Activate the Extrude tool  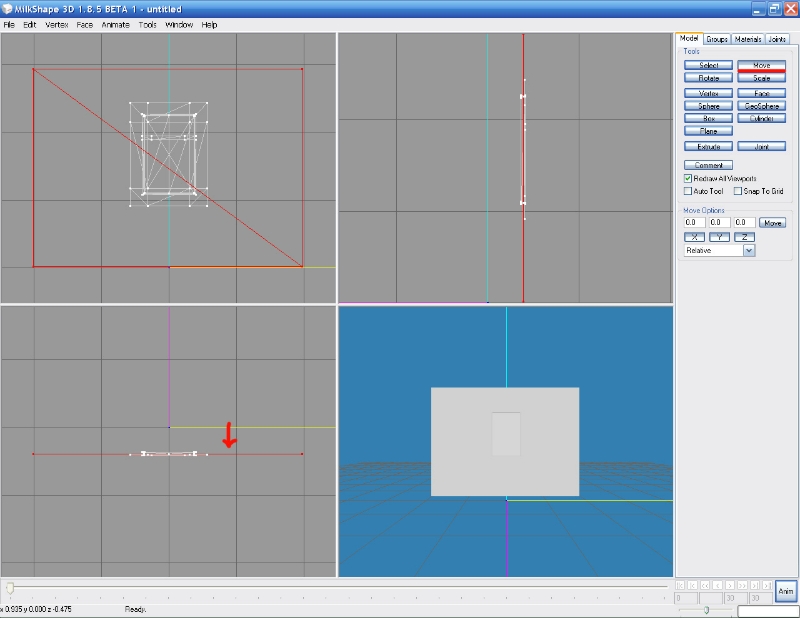pyautogui.click(x=708, y=146)
